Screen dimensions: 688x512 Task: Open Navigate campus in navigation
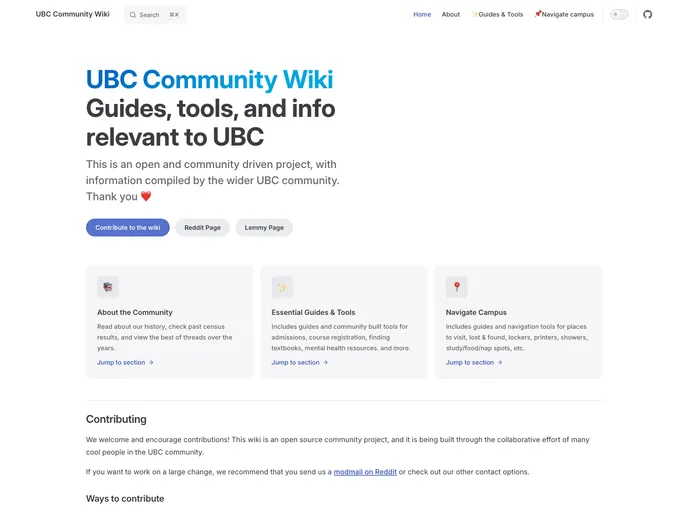tap(564, 14)
